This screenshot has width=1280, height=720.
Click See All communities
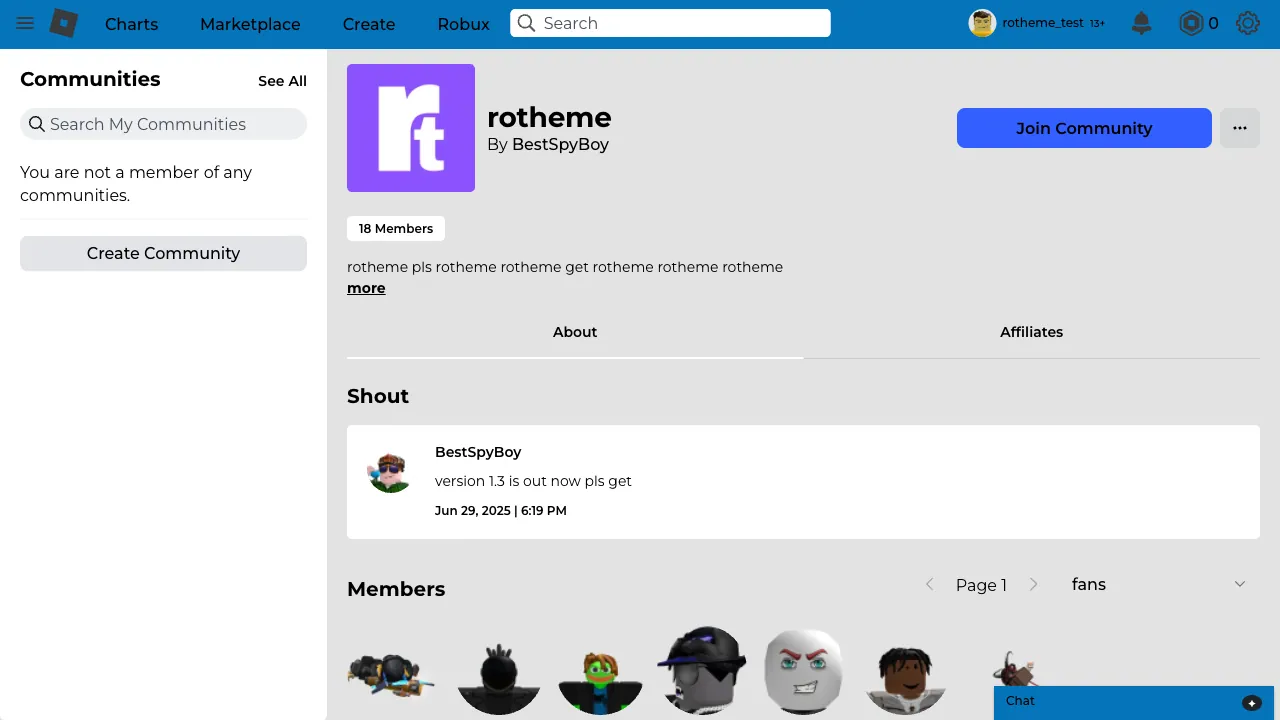283,81
